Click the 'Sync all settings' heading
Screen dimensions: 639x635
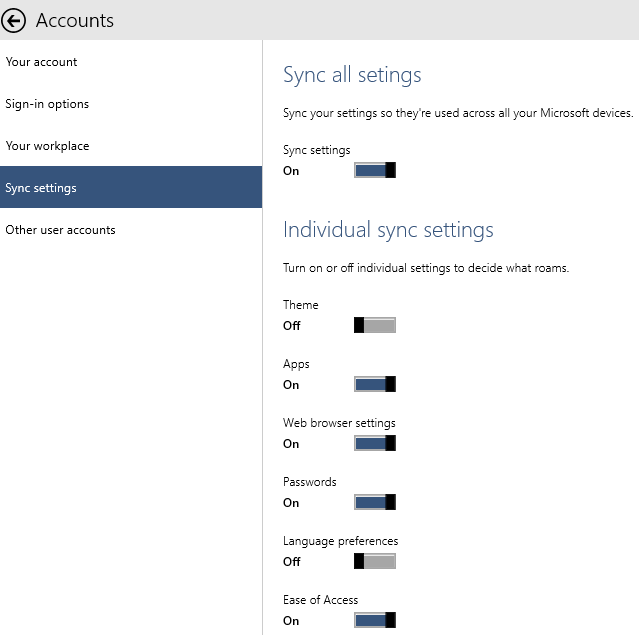pos(352,75)
